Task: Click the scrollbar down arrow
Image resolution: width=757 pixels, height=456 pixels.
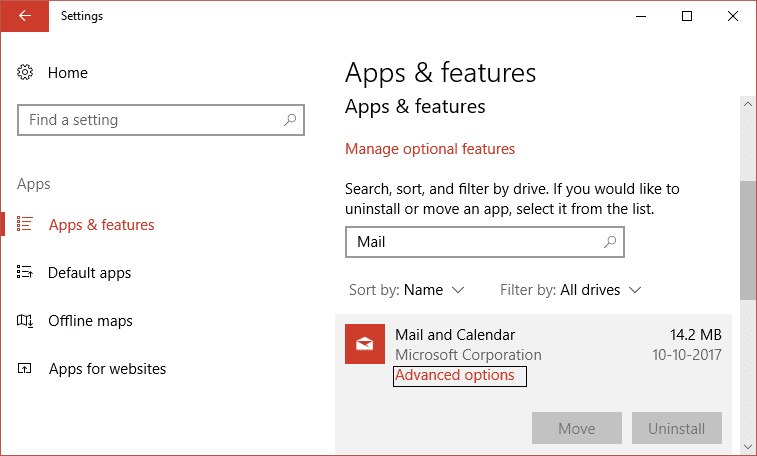Action: tap(747, 446)
